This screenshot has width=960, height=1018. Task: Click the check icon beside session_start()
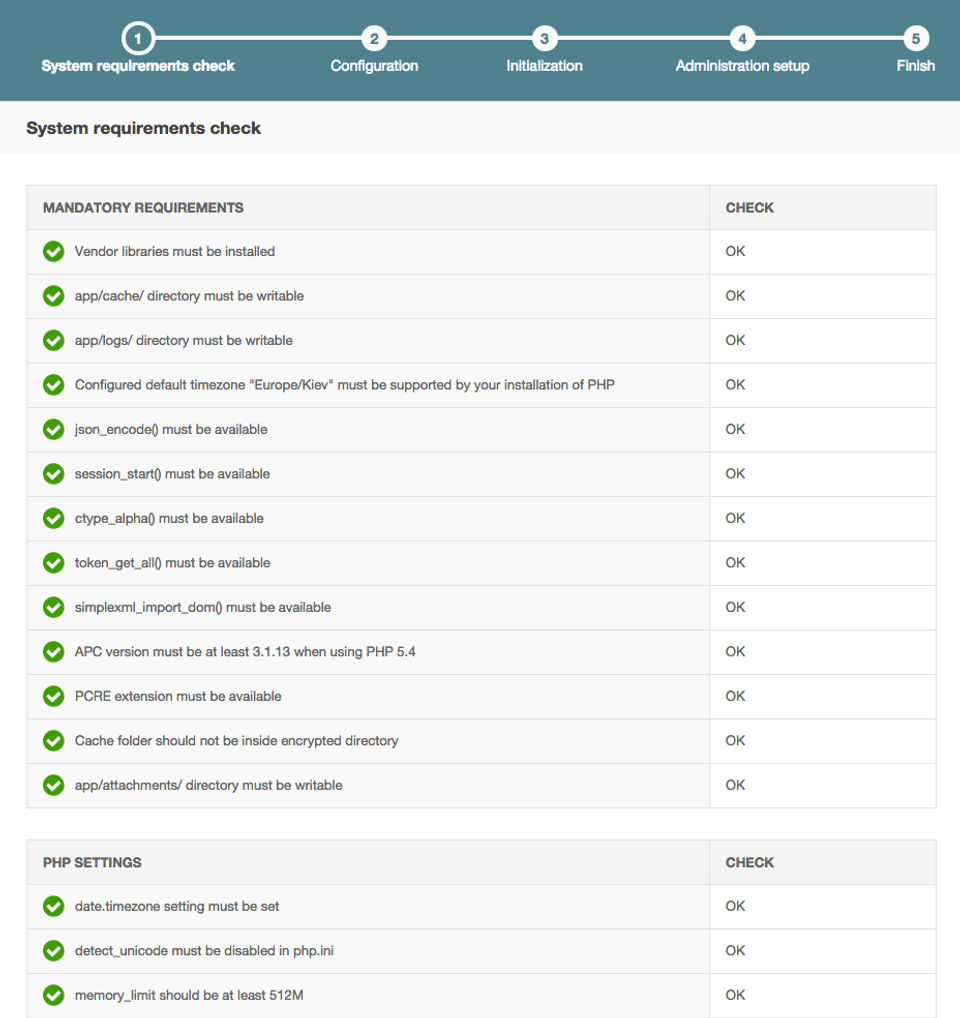click(54, 474)
